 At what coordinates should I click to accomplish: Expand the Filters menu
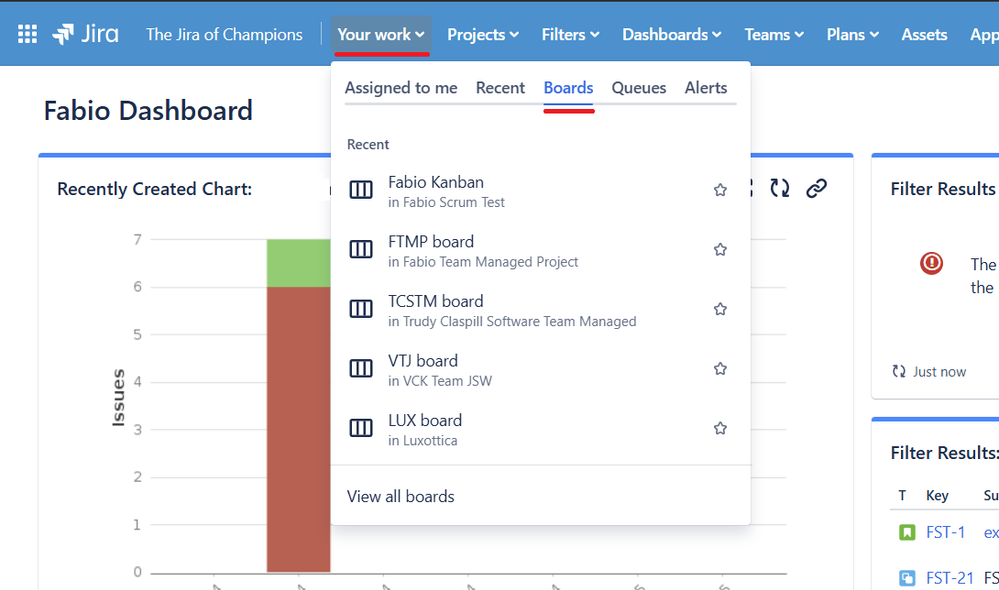[x=570, y=34]
